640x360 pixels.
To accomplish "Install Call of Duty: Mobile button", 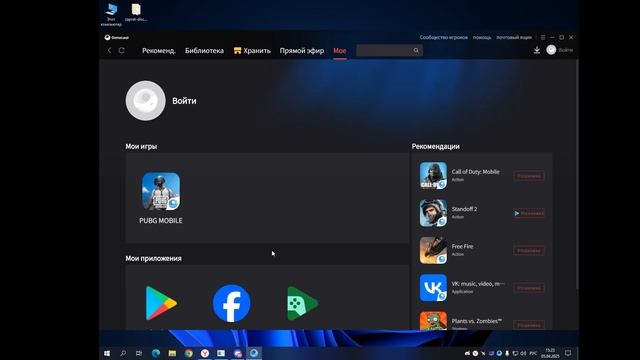I will coord(529,176).
